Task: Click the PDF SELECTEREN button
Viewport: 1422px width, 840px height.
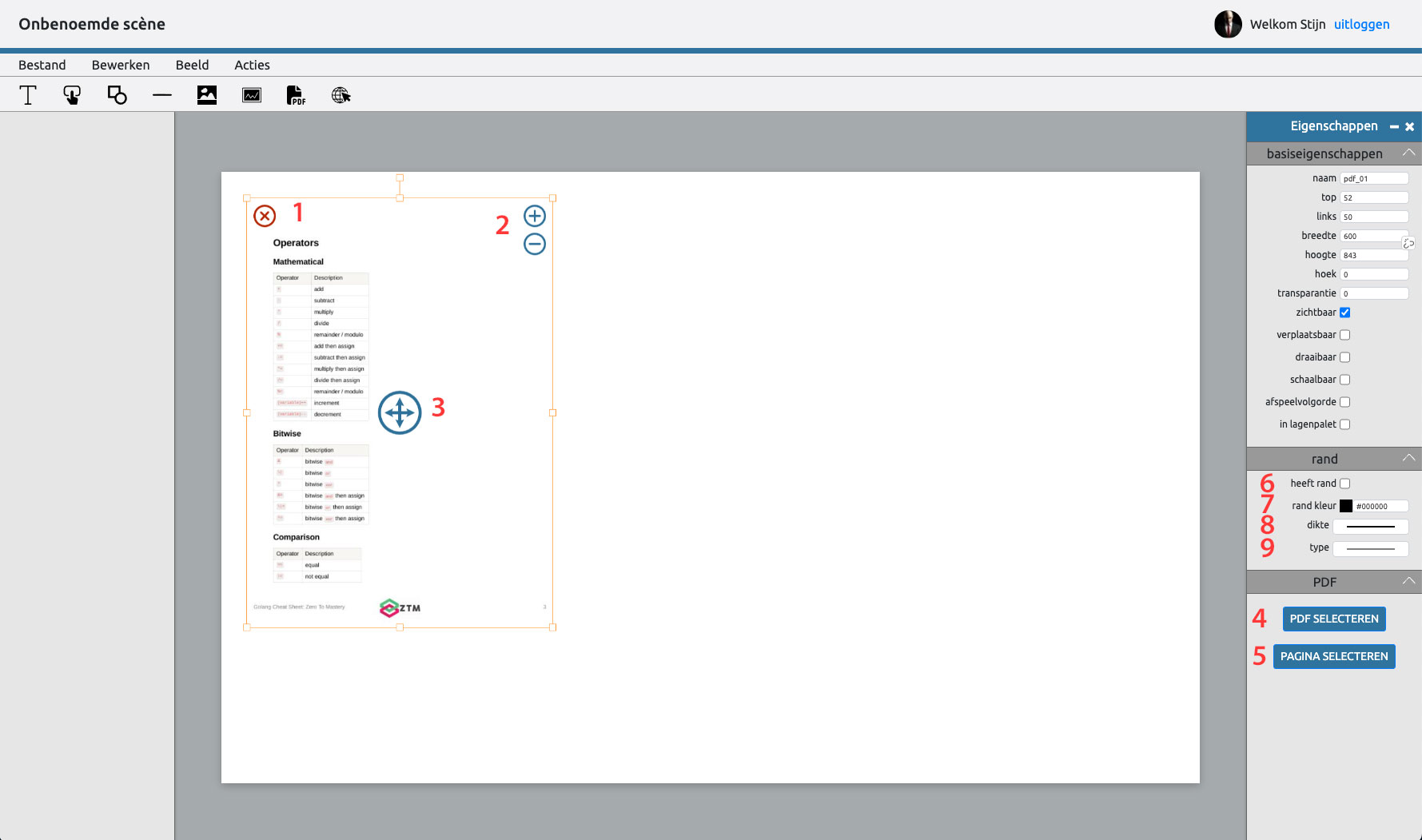Action: [x=1334, y=619]
